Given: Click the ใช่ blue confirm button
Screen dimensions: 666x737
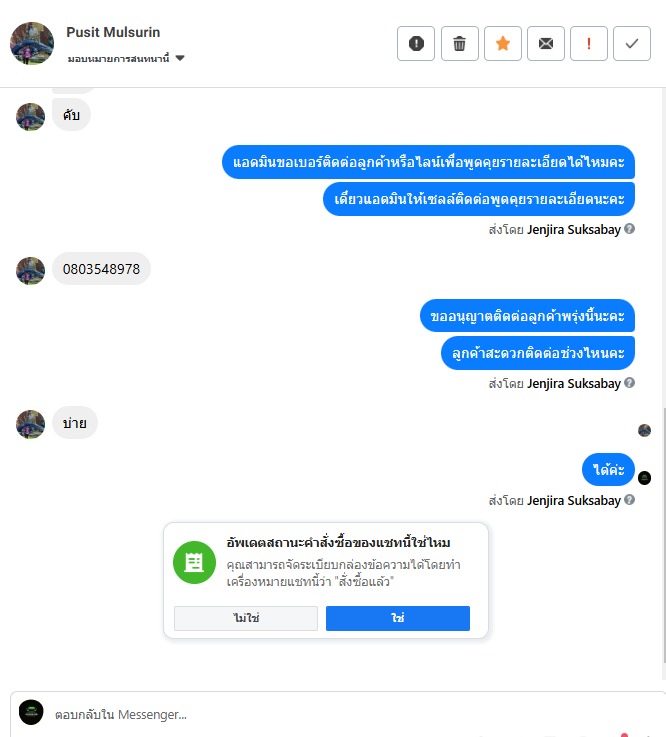Looking at the screenshot, I should pyautogui.click(x=398, y=618).
